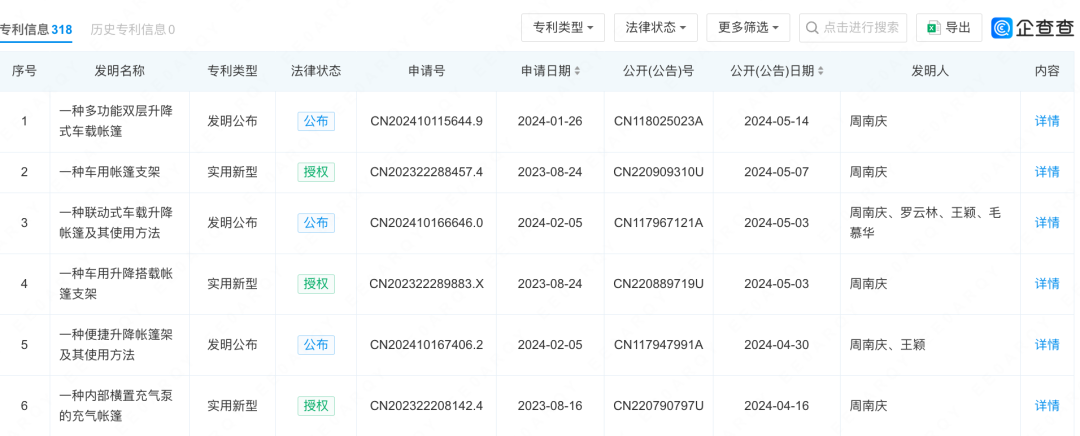Click publication number CN118025023A

pos(658,121)
